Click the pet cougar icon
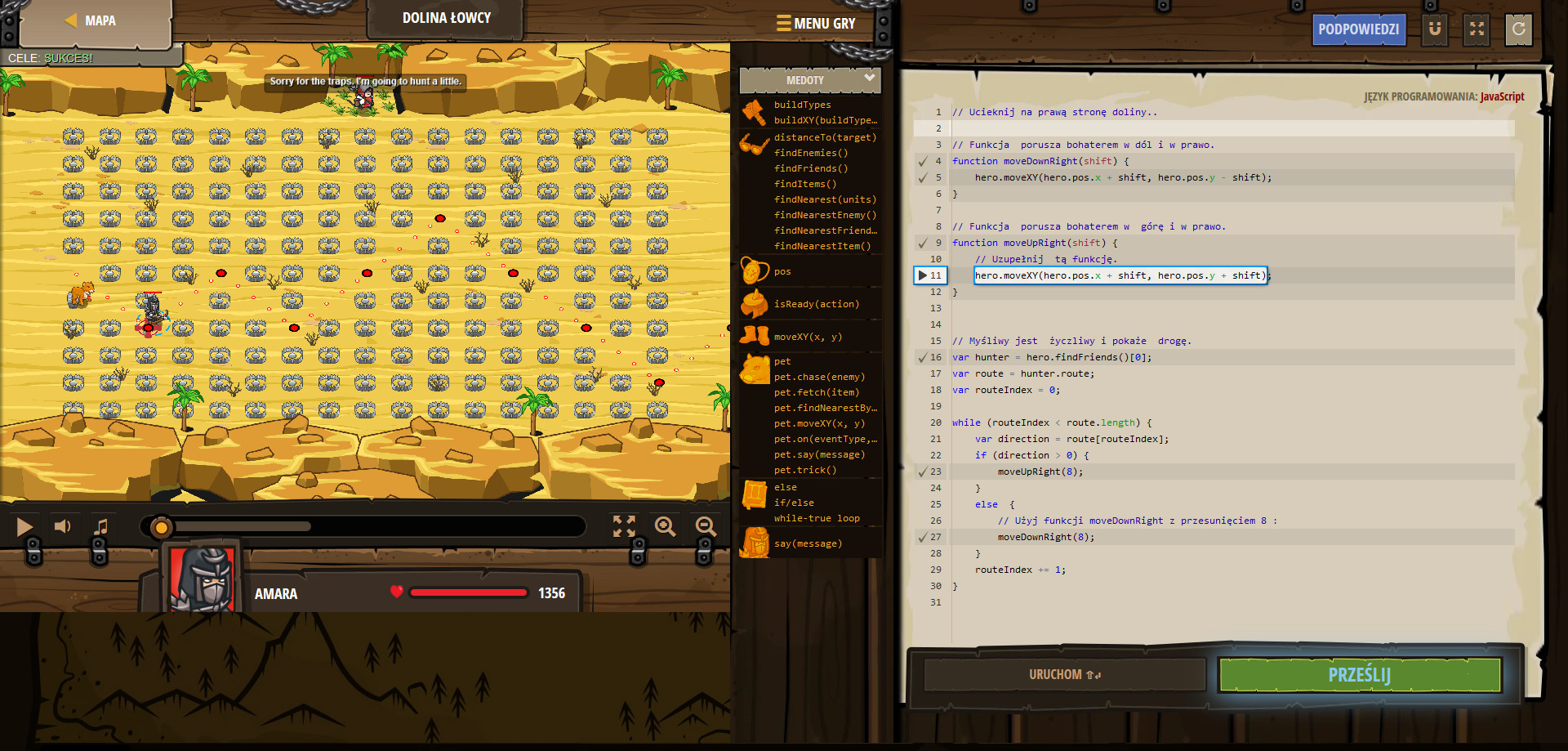 tap(755, 369)
